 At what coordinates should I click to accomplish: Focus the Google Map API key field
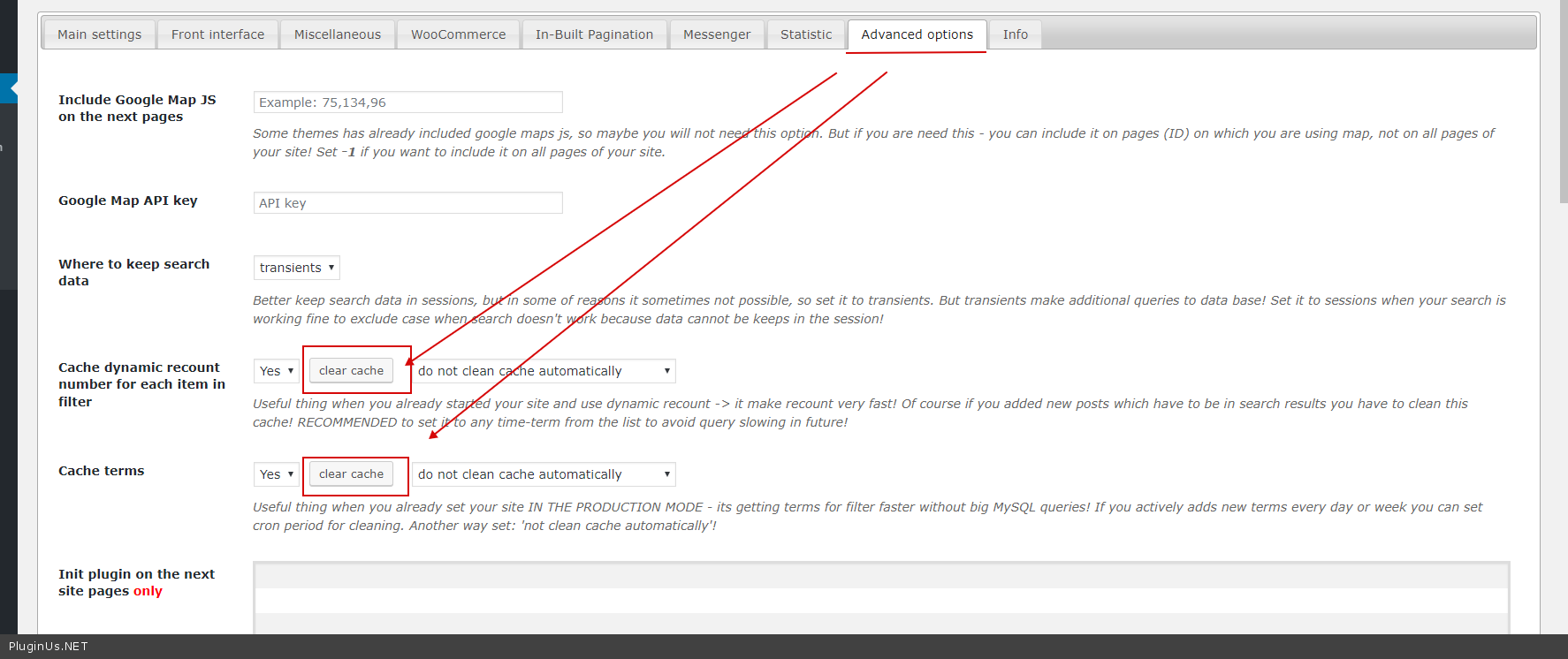[x=408, y=203]
